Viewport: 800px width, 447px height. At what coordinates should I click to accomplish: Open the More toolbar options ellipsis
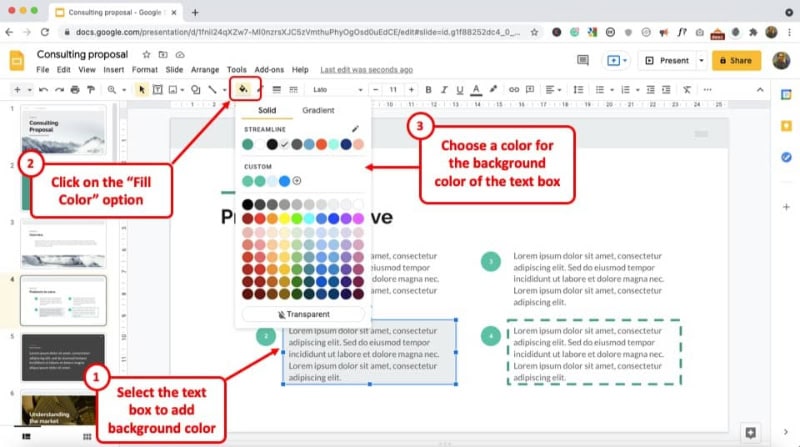click(x=707, y=90)
